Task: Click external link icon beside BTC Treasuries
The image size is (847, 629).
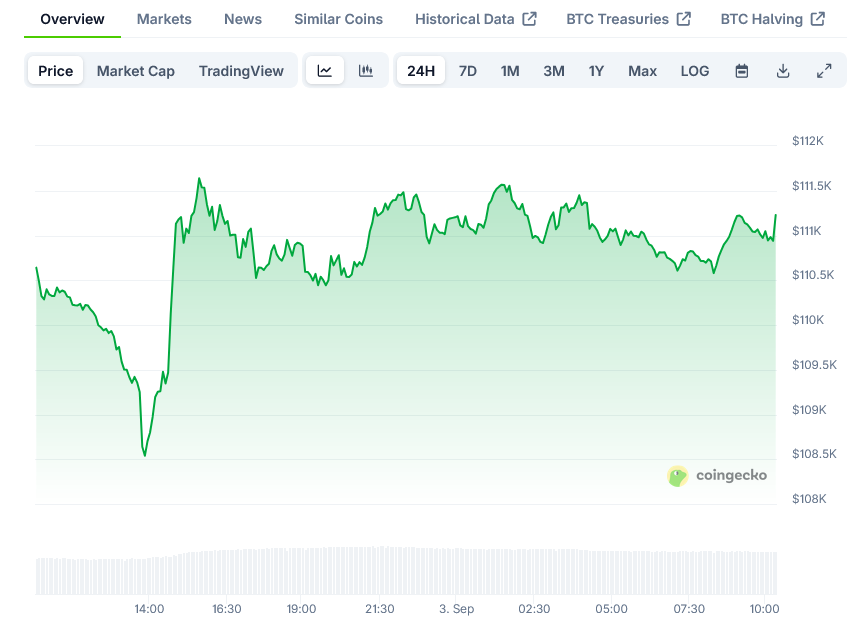Action: (x=684, y=19)
